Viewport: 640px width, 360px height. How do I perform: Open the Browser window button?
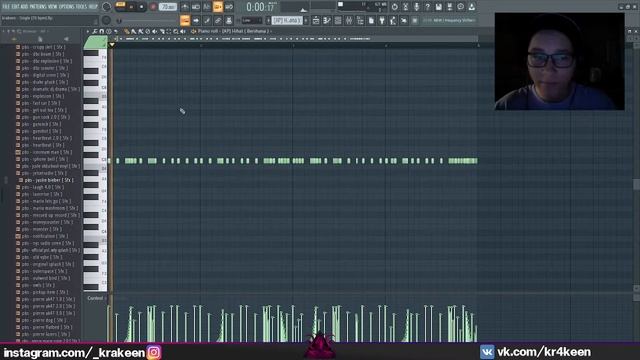click(x=360, y=20)
